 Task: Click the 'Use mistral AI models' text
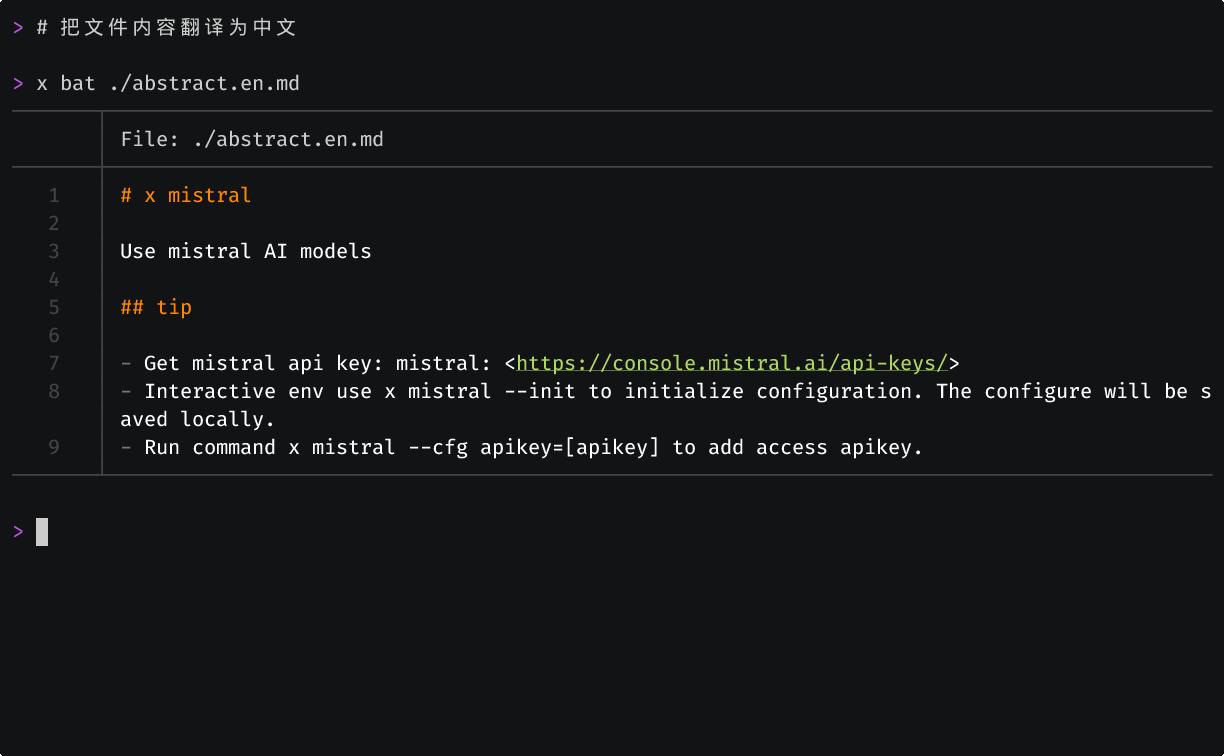[246, 251]
